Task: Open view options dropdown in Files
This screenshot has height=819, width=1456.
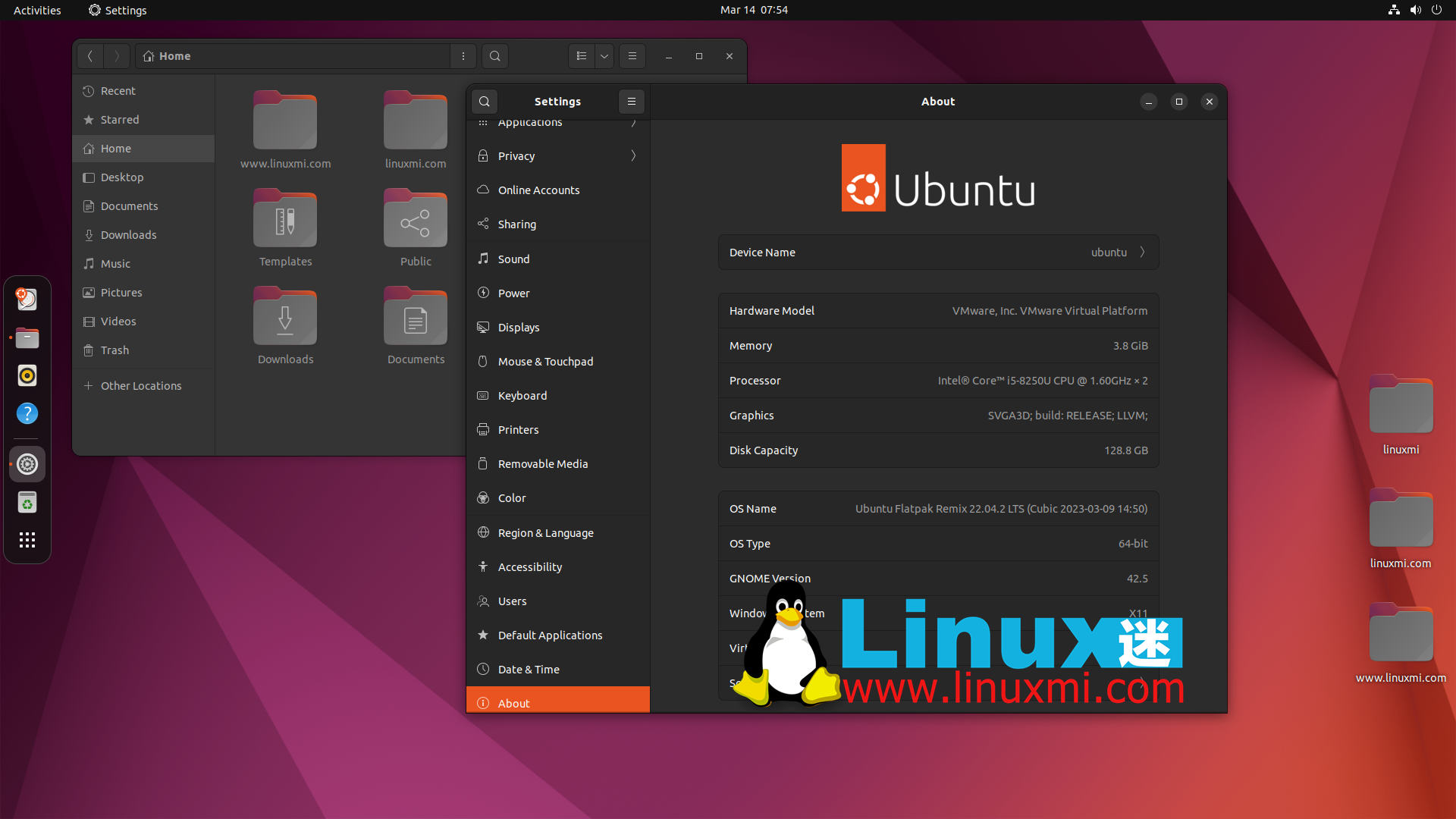Action: click(604, 56)
